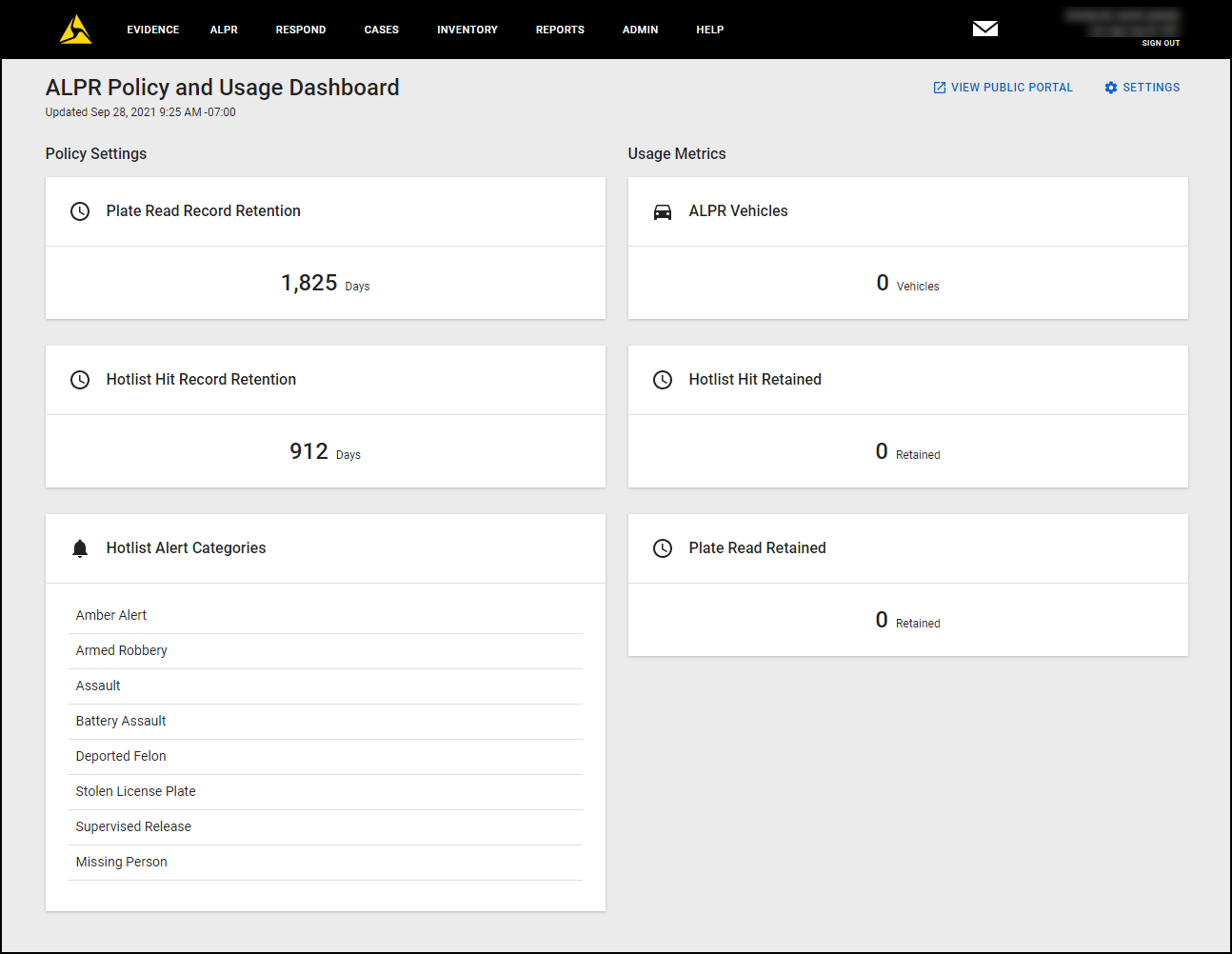Screen dimensions: 1232x954
Task: Click the Axon logo icon
Action: (x=75, y=29)
